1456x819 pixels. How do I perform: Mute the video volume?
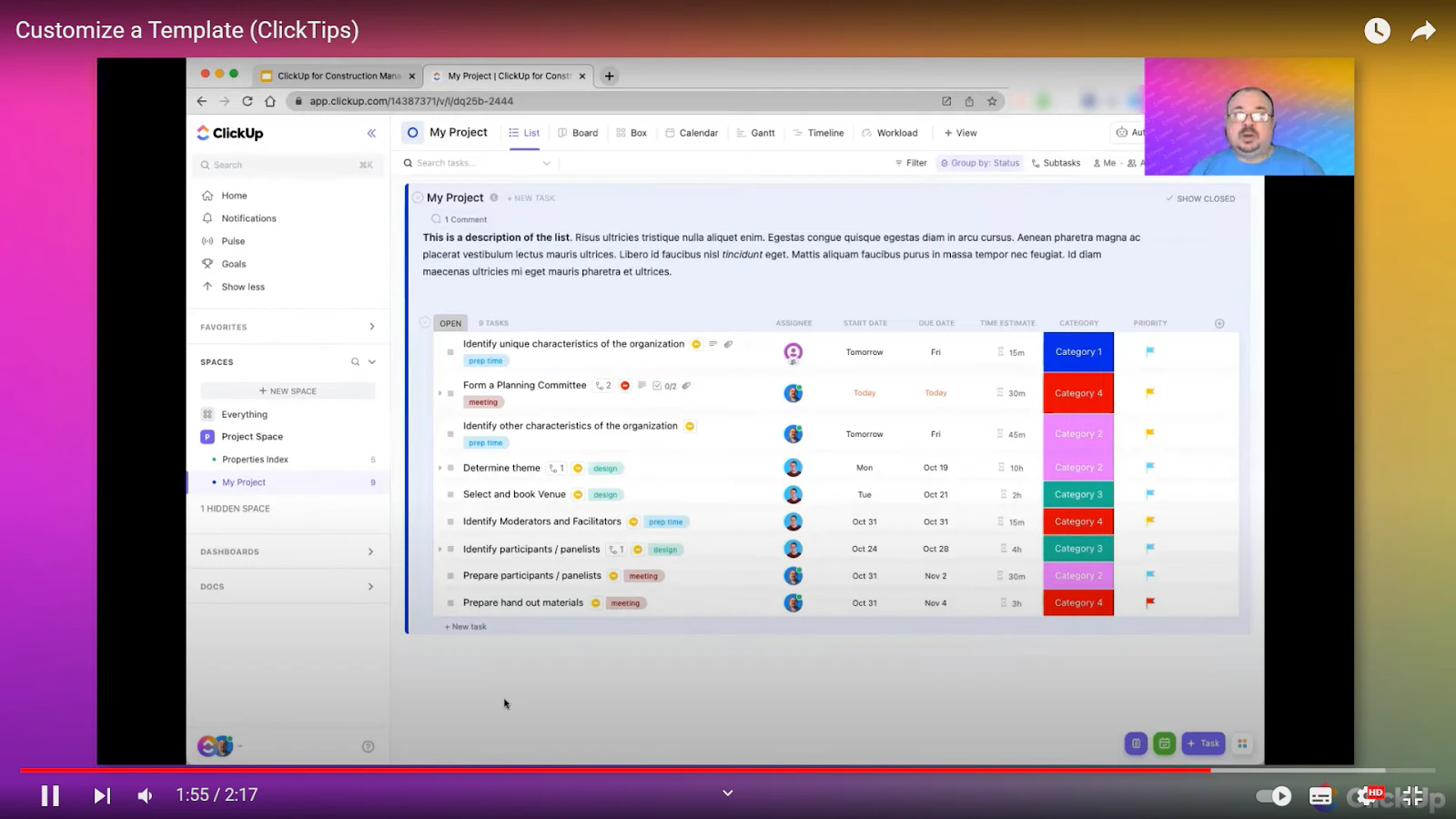tap(146, 795)
